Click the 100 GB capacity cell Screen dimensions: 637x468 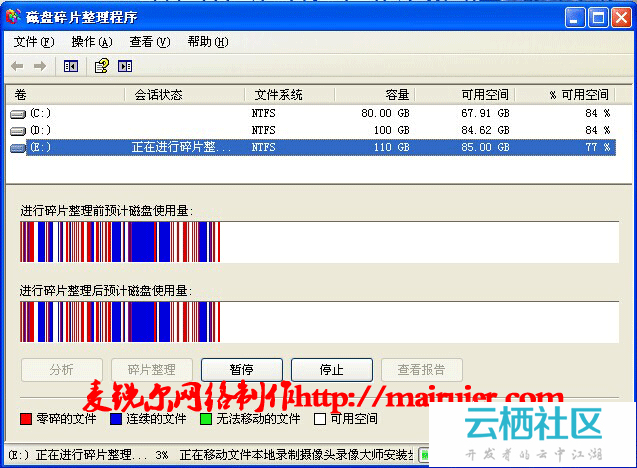click(x=392, y=130)
